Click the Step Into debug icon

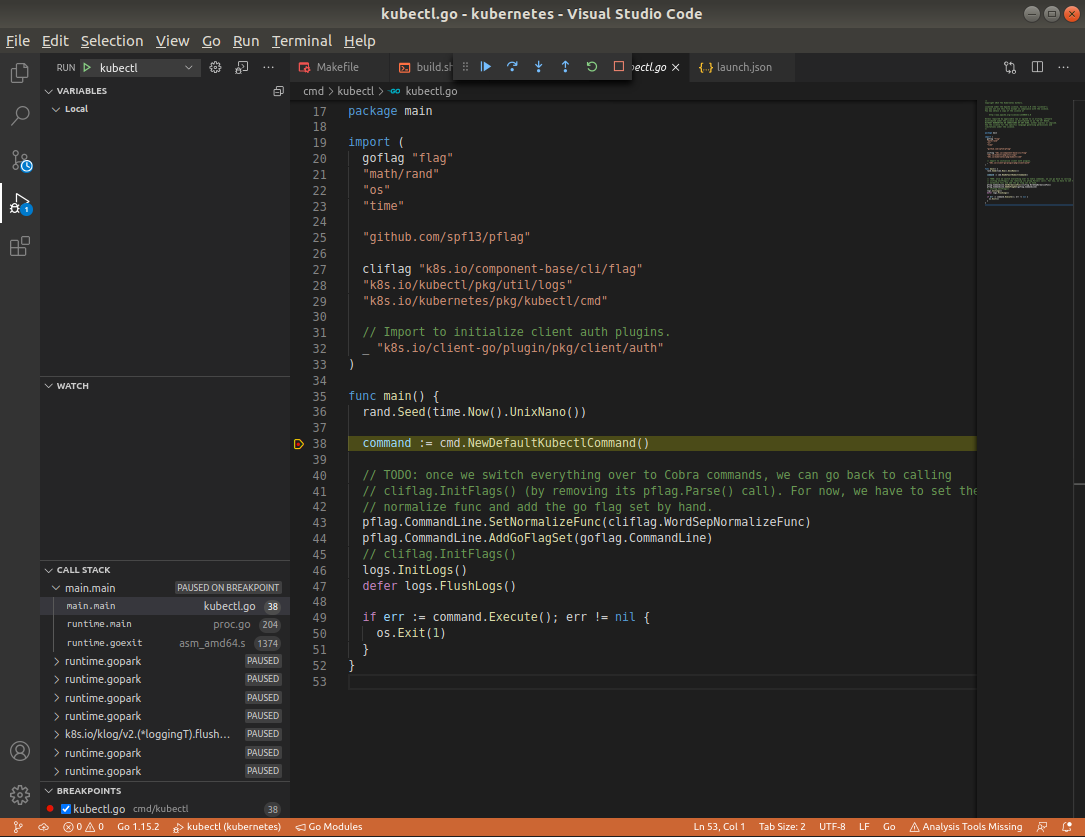click(x=538, y=67)
